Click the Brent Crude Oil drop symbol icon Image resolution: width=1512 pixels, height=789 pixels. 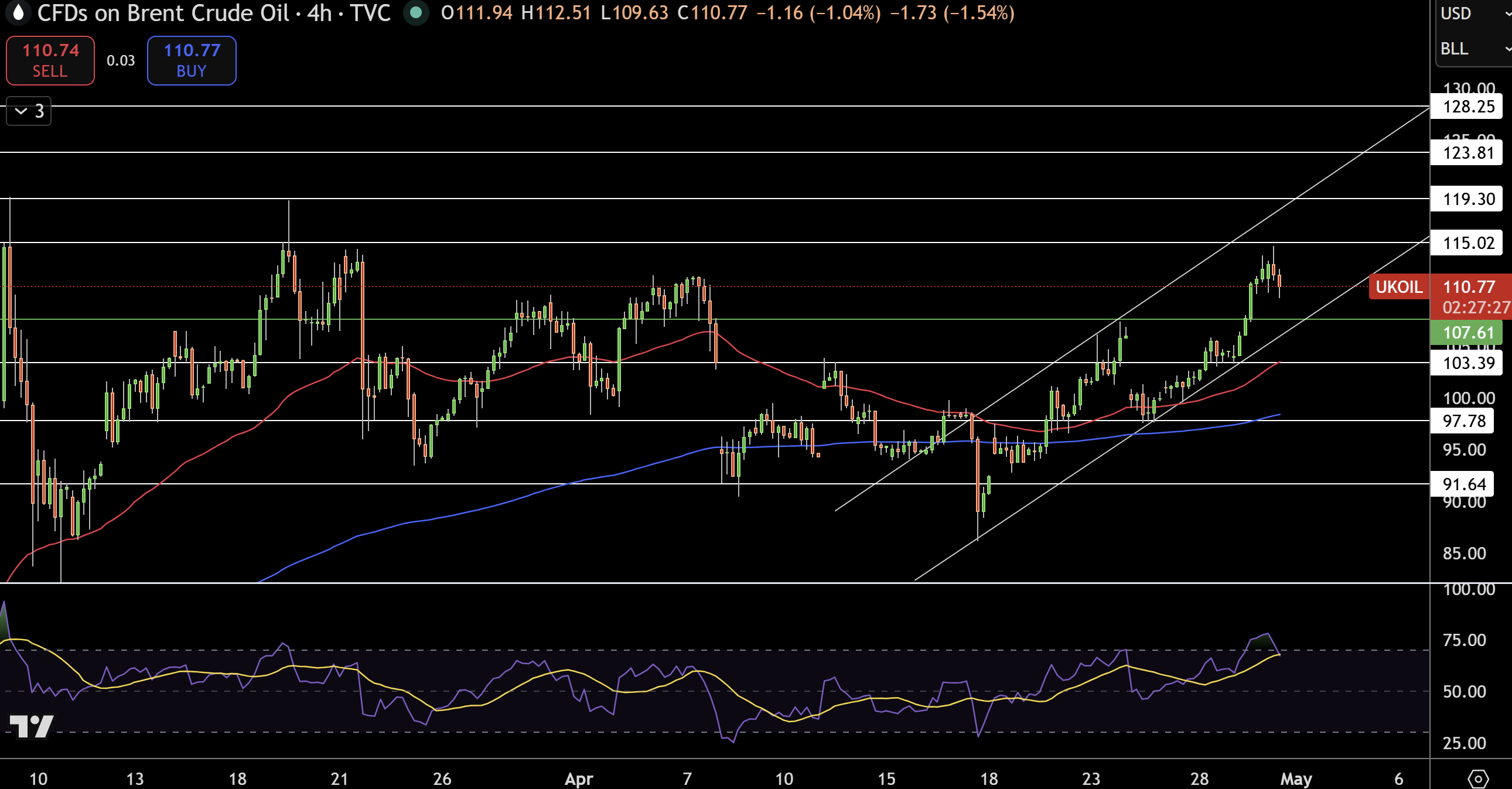tap(18, 12)
